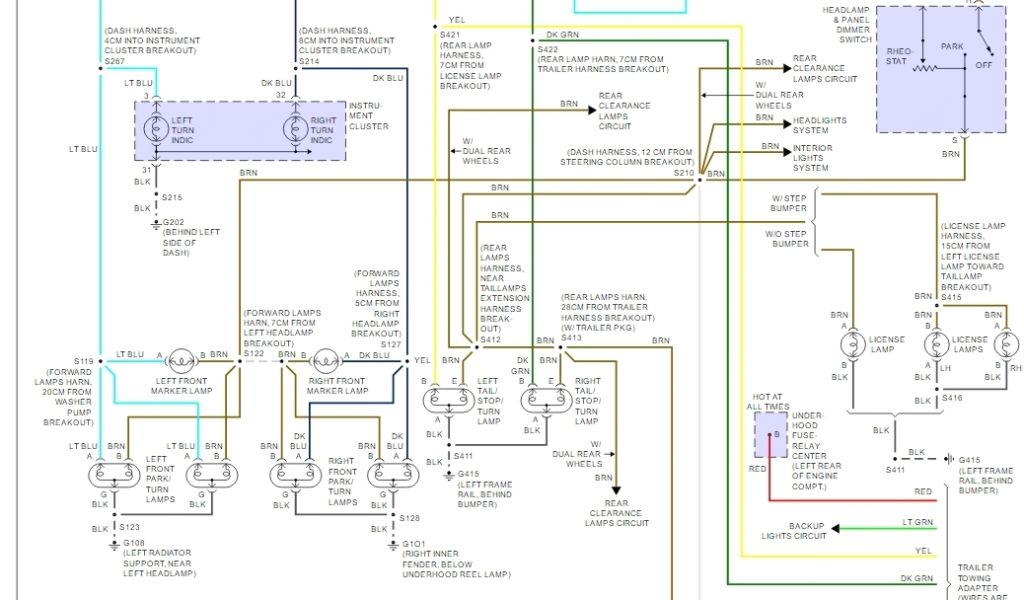1024x600 pixels.
Task: Click the S413 splice label
Action: pos(571,338)
